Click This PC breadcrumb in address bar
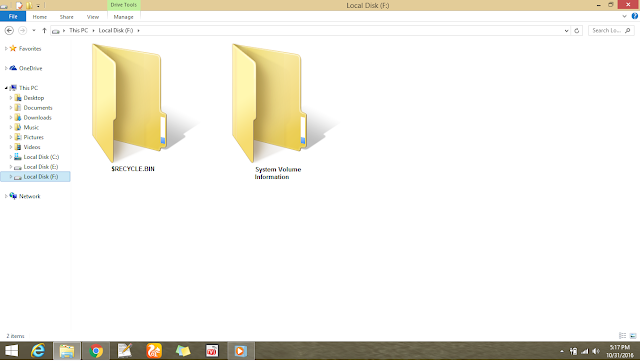Image resolution: width=640 pixels, height=361 pixels. tap(78, 30)
